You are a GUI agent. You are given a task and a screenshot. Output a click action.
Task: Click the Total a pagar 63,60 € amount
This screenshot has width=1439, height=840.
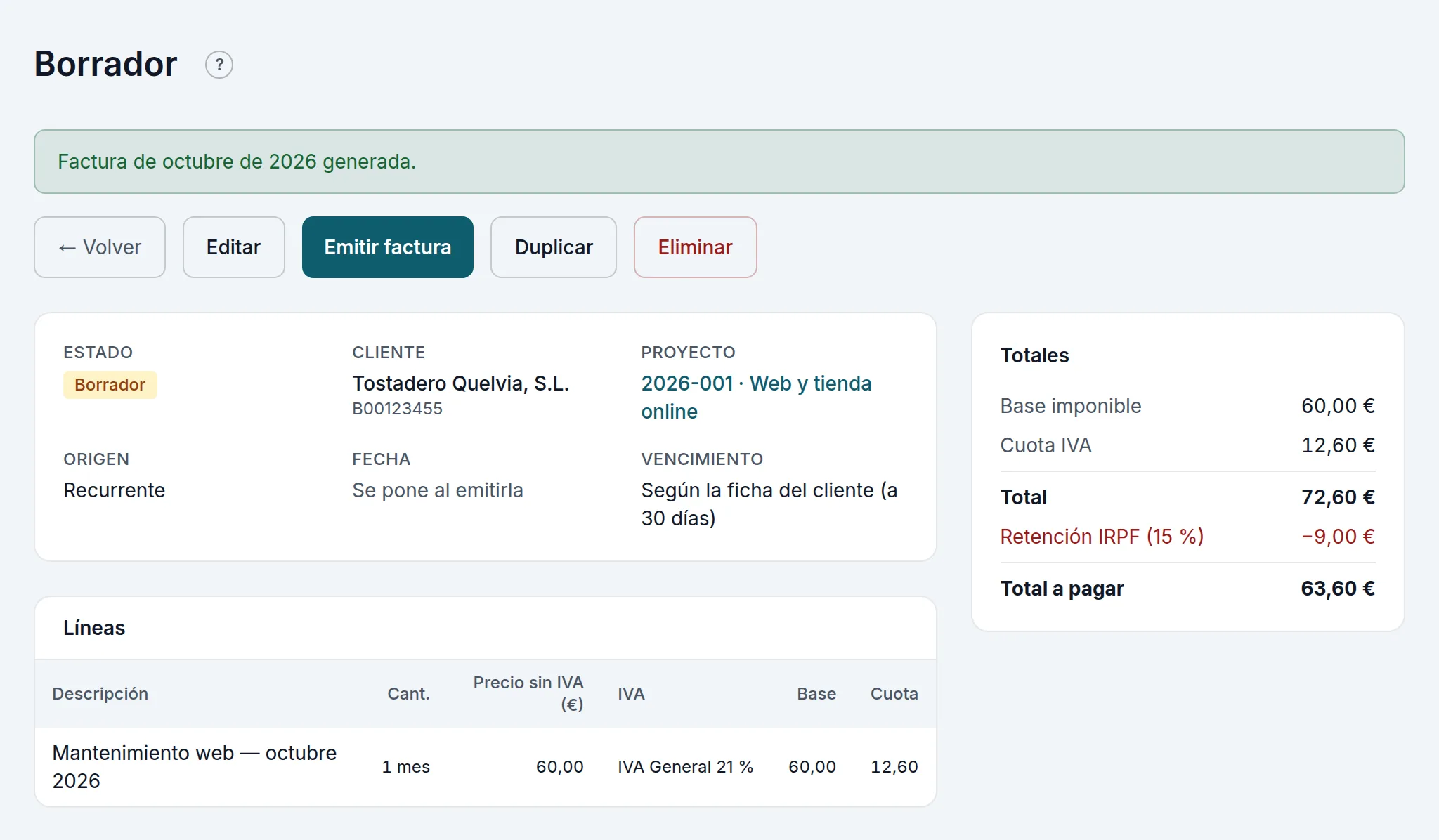point(1338,589)
